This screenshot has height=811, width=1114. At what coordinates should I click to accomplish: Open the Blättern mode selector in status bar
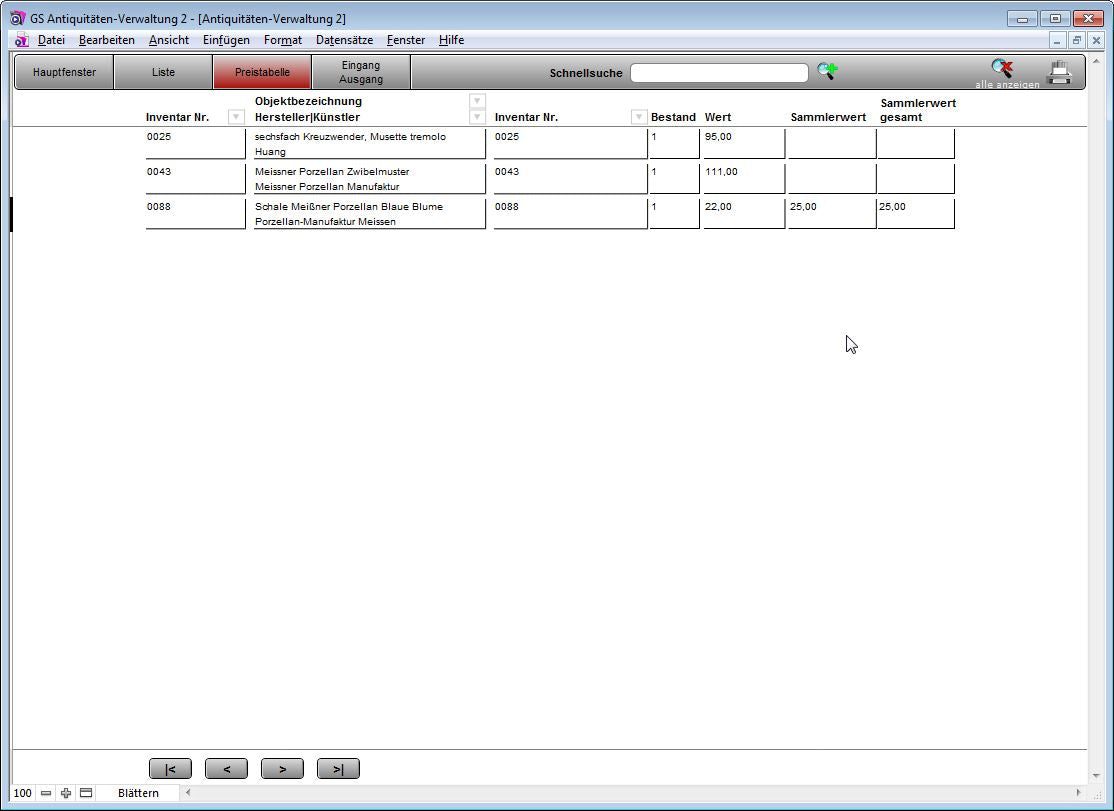coord(138,793)
